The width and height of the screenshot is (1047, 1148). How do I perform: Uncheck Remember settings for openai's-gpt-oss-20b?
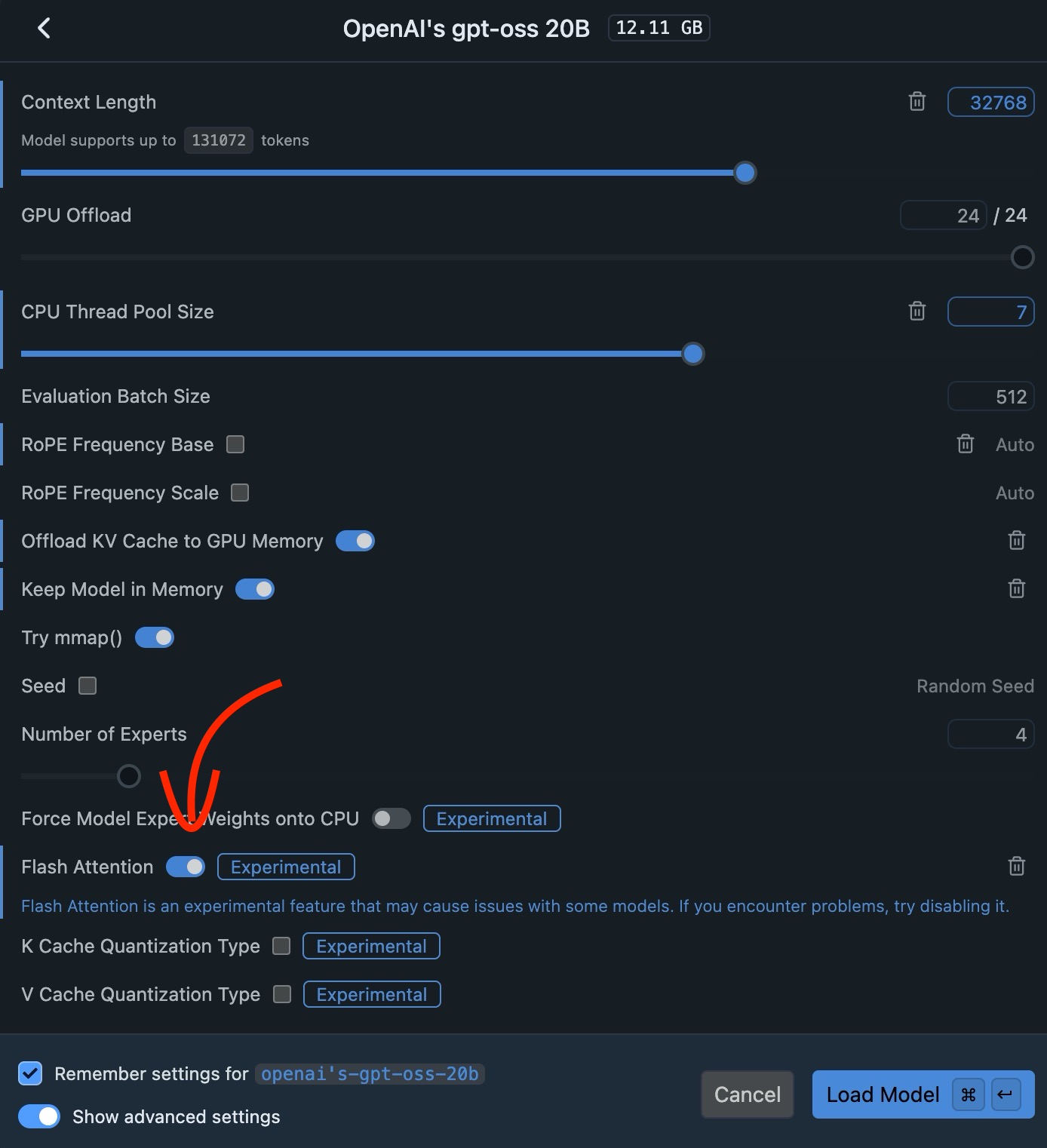pyautogui.click(x=30, y=1073)
